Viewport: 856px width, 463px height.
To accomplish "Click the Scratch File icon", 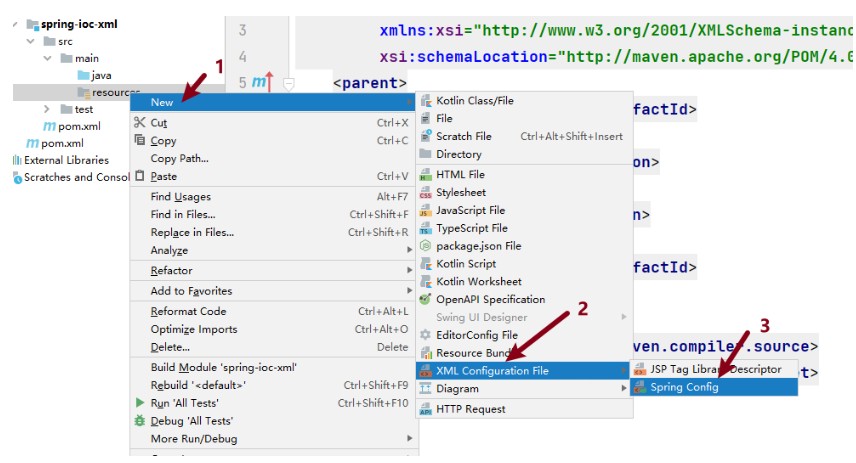I will [x=426, y=136].
